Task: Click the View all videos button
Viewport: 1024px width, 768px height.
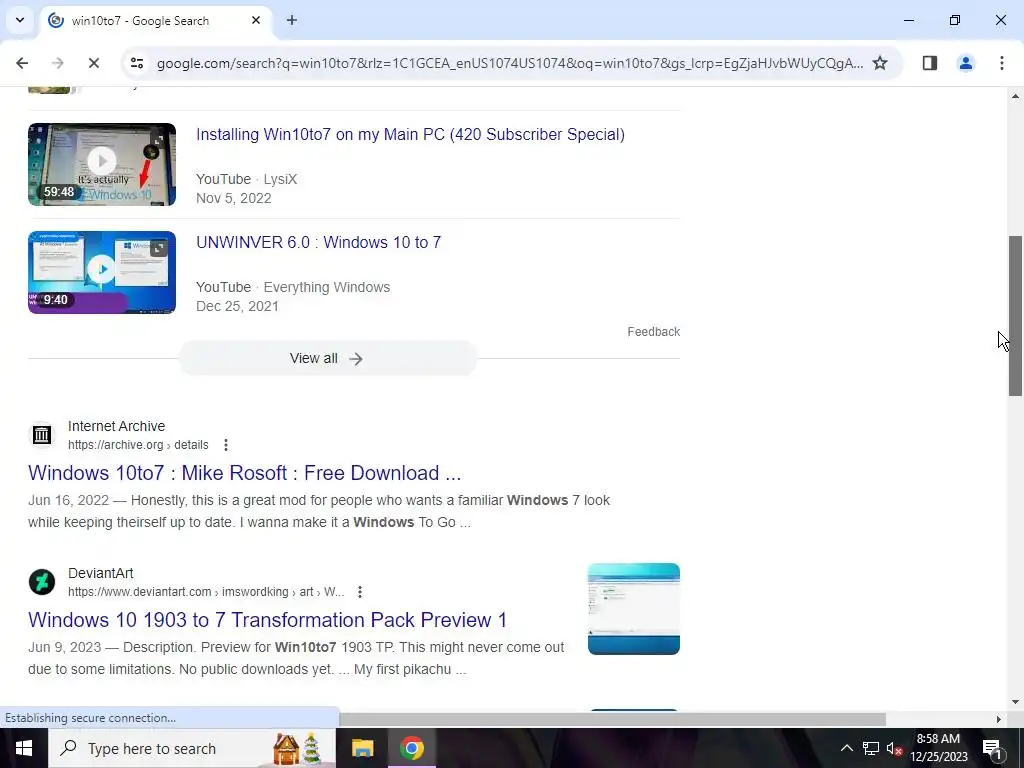Action: [328, 359]
